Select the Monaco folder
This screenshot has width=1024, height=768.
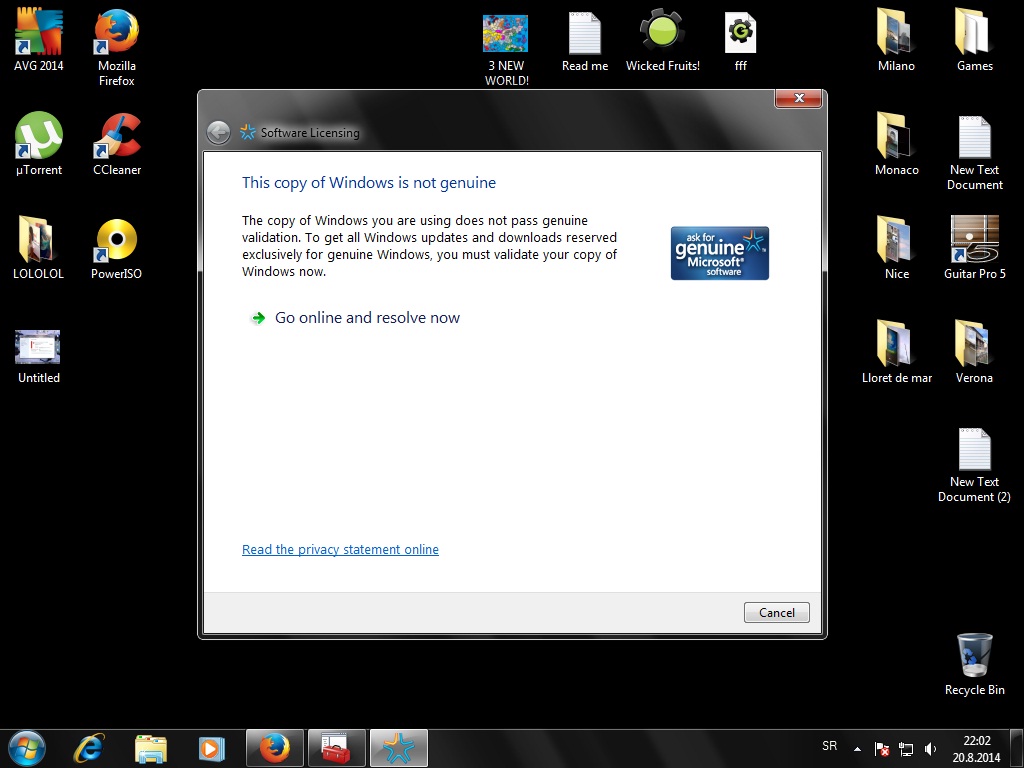897,143
